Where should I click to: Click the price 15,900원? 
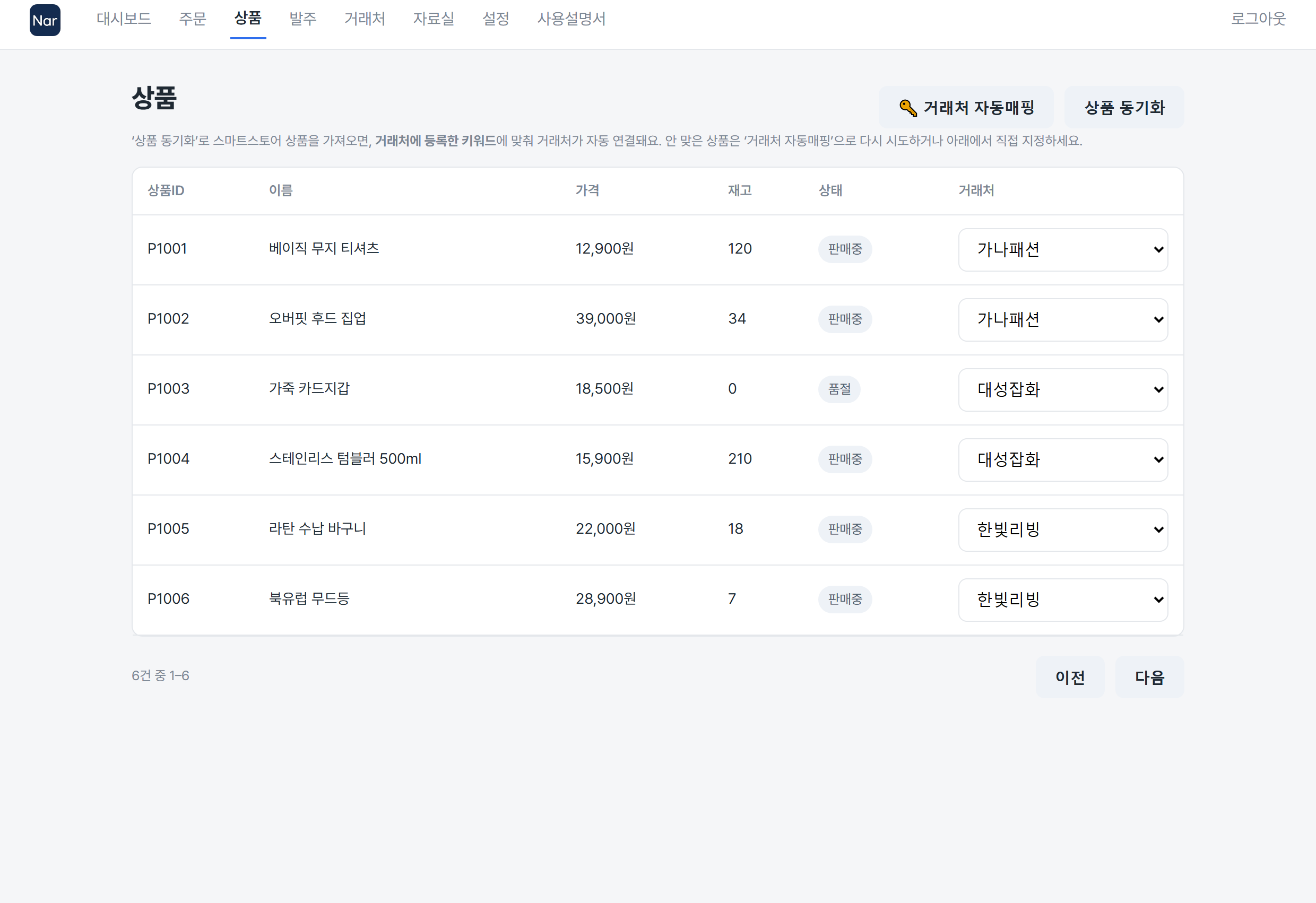pyautogui.click(x=605, y=458)
